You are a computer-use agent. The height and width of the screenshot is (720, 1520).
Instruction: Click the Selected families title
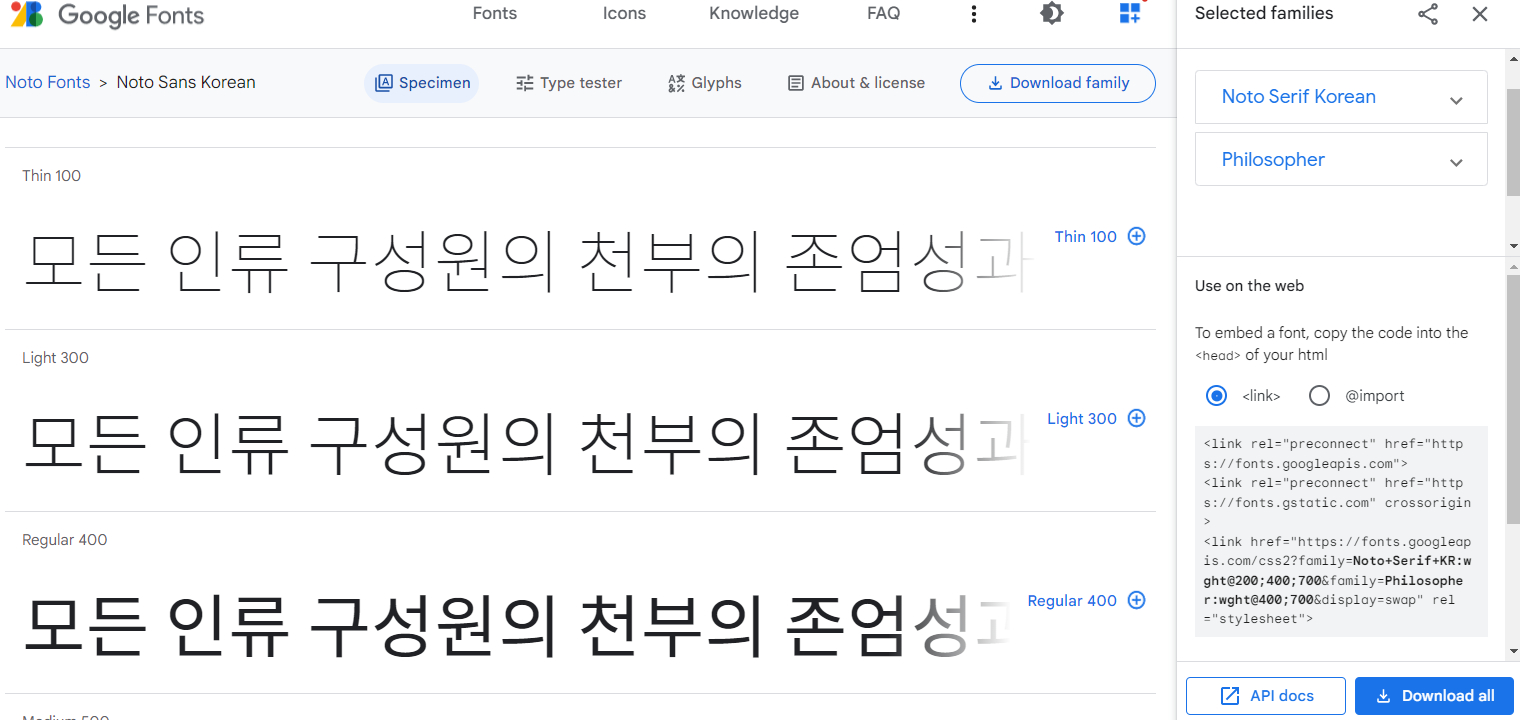click(x=1264, y=14)
